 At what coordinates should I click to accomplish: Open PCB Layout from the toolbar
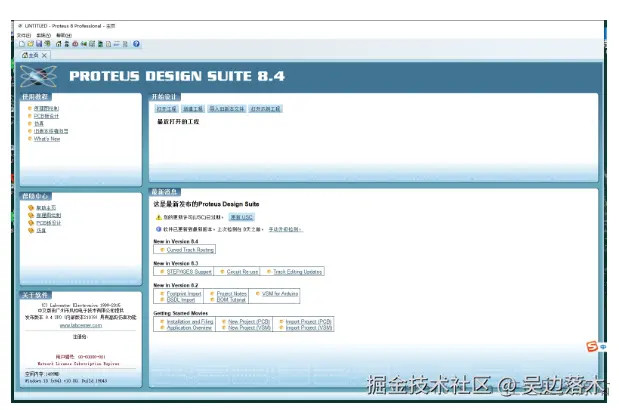tap(75, 44)
